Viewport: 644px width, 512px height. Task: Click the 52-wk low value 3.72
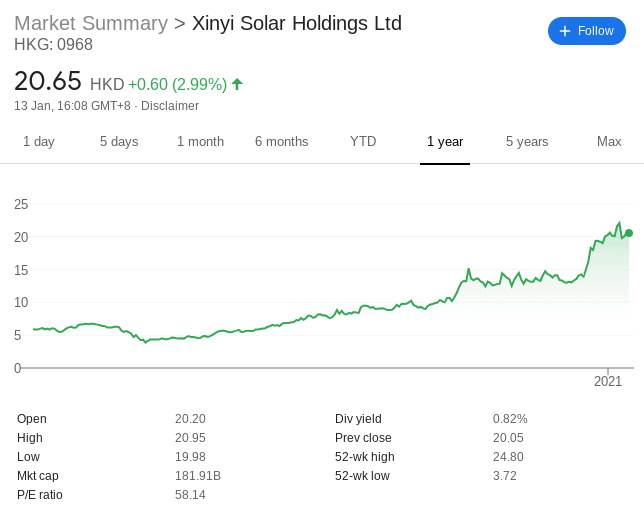tap(505, 476)
